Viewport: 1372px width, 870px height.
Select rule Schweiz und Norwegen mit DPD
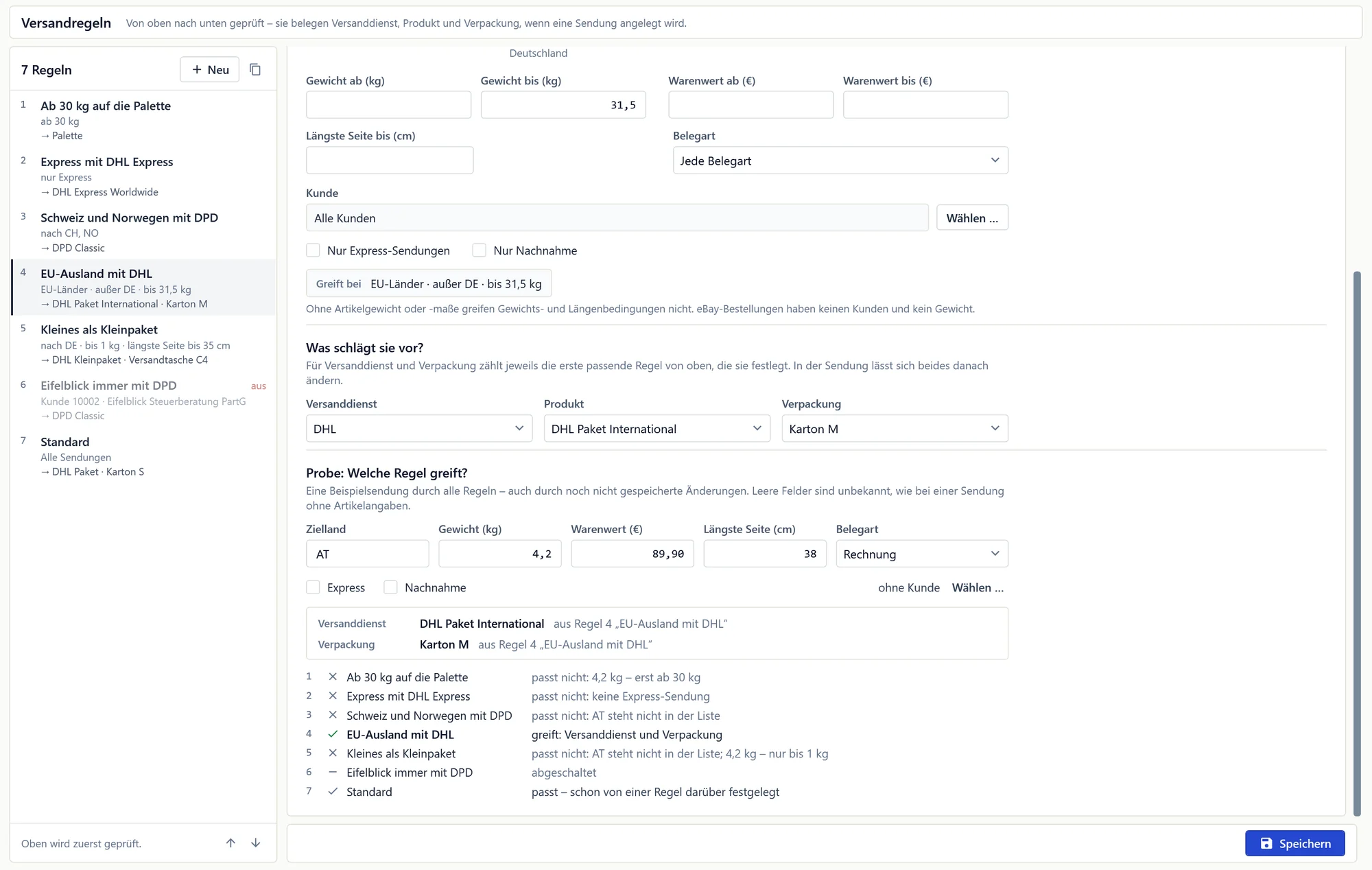143,232
